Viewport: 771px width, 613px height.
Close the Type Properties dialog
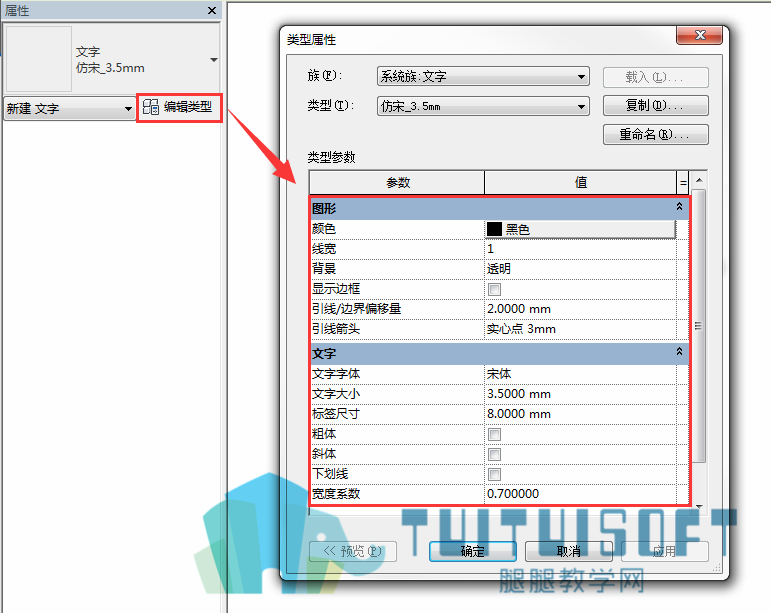[699, 35]
